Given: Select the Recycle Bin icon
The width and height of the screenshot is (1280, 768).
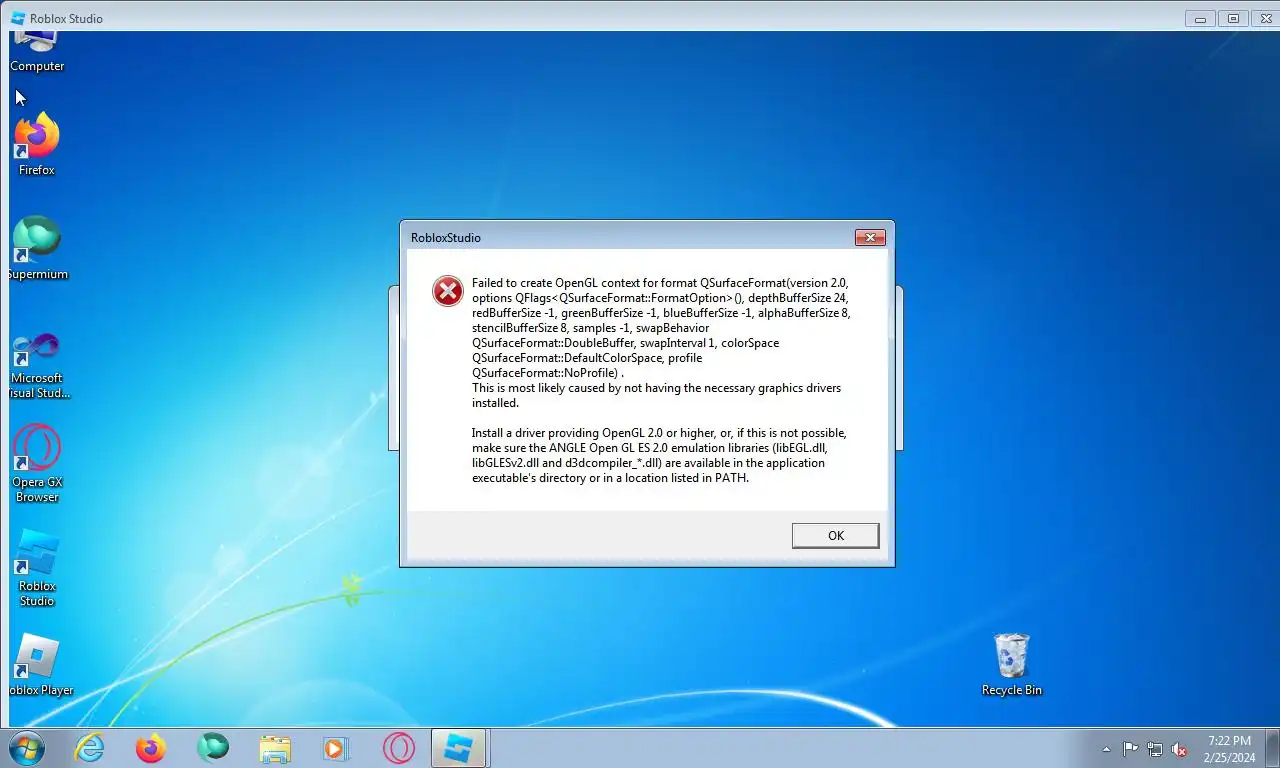Looking at the screenshot, I should click(1012, 665).
